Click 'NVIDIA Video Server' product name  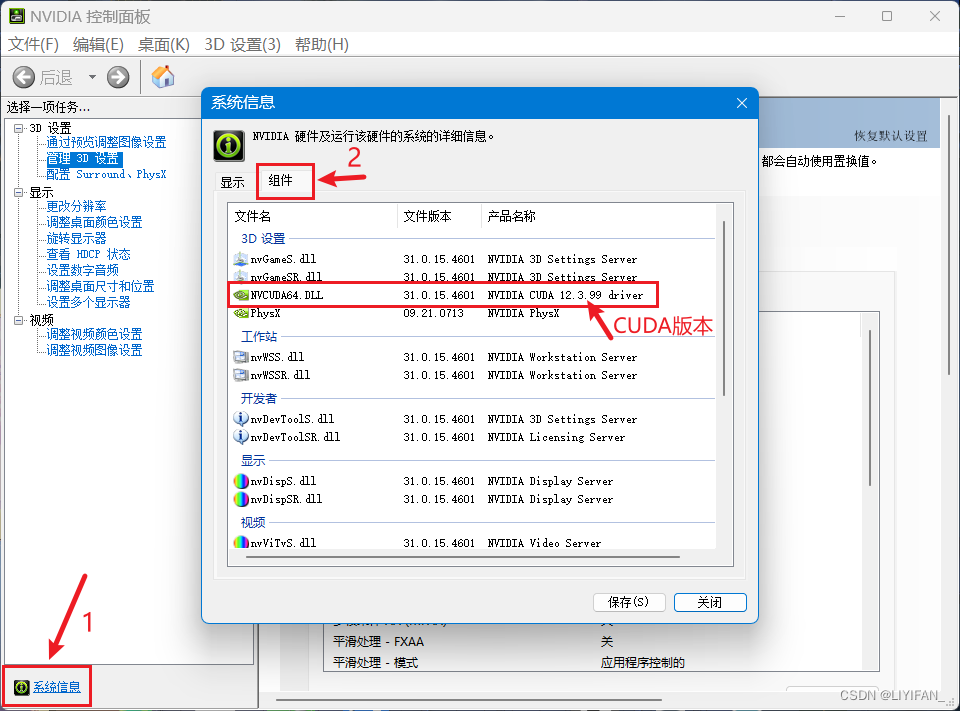coord(544,543)
